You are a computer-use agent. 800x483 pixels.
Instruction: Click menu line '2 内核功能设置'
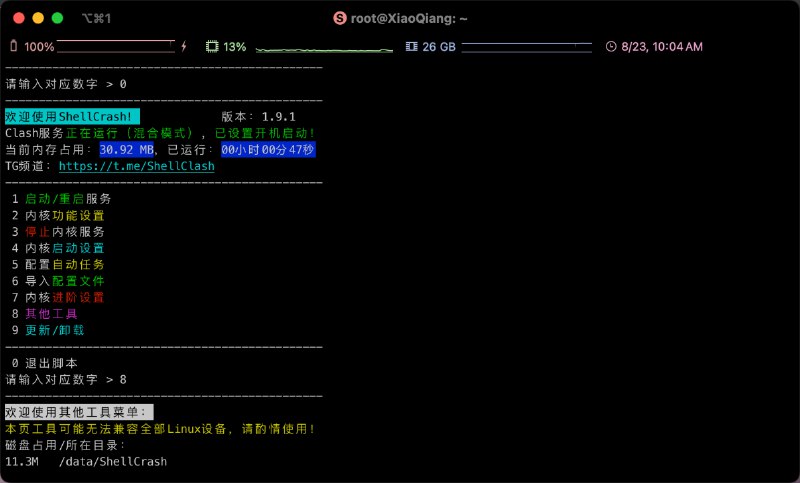coord(58,215)
